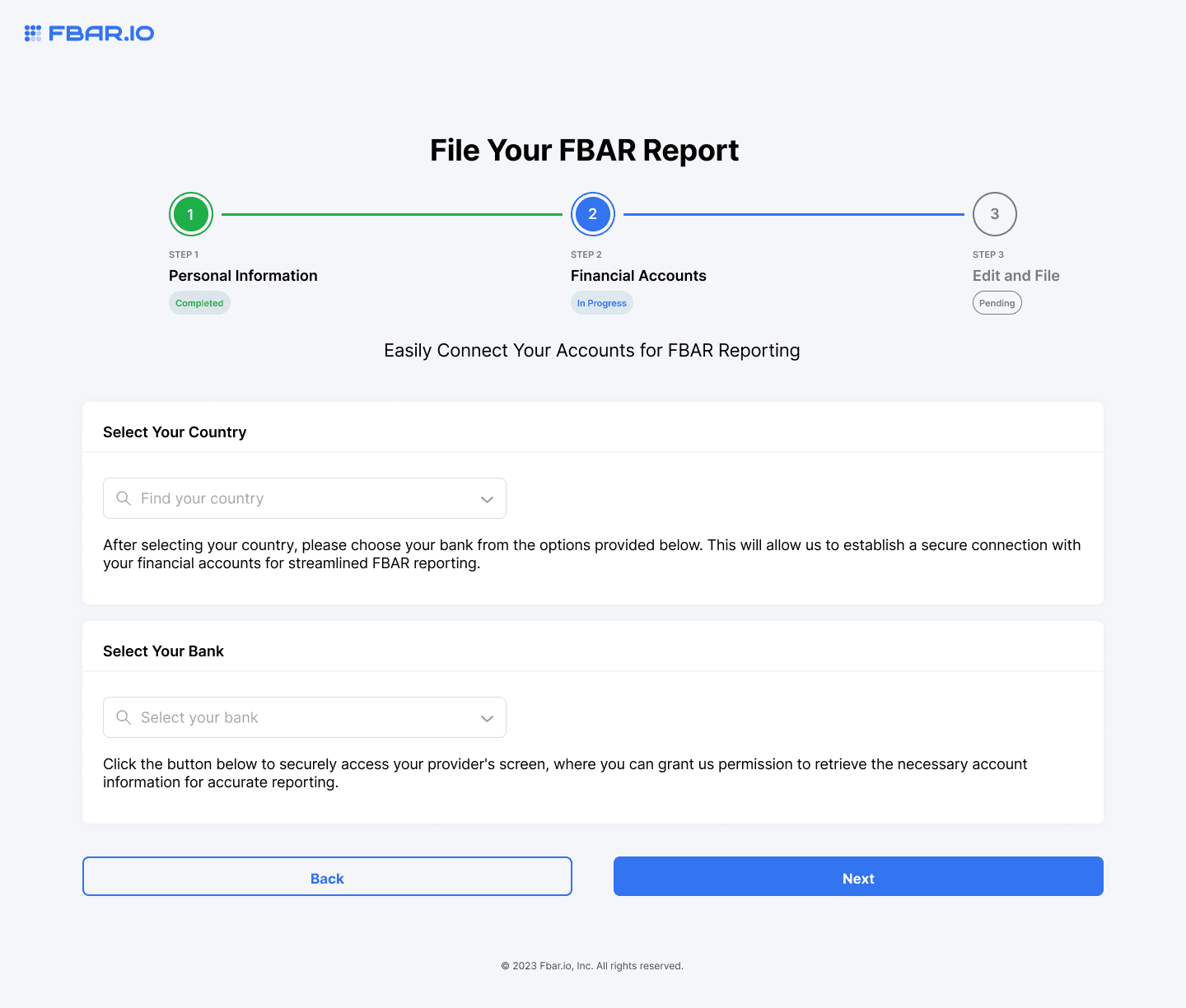Screen dimensions: 1186x1008
Task: Click the green progress connector line
Action: click(391, 213)
